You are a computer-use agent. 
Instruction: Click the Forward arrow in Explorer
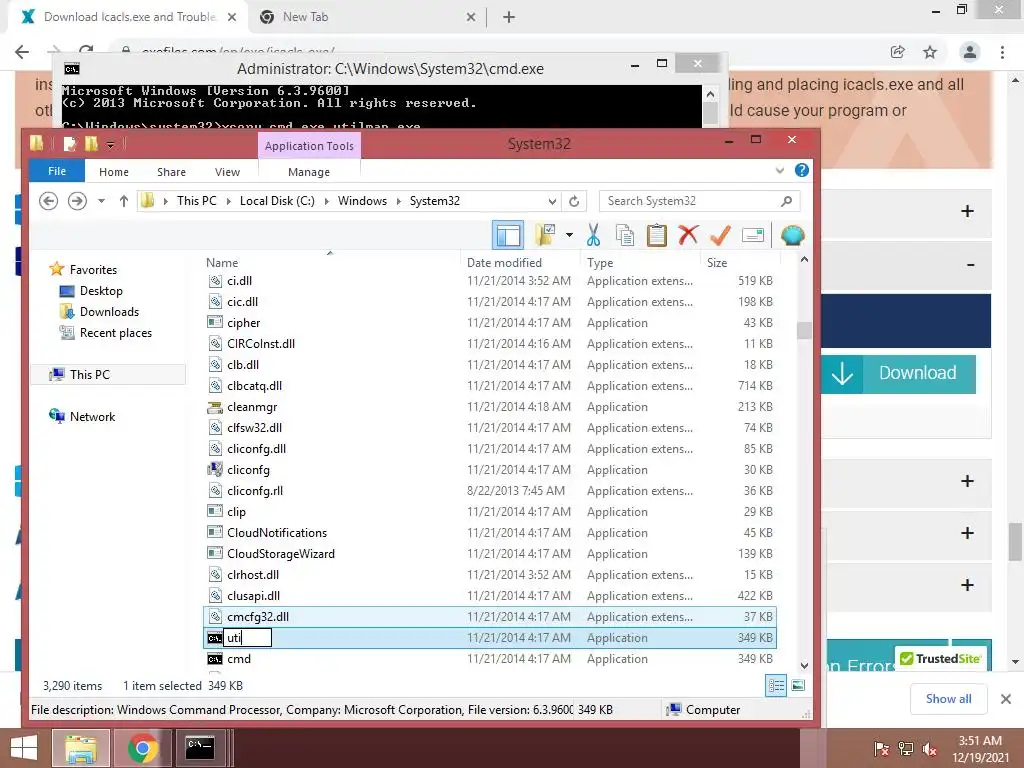coord(77,200)
